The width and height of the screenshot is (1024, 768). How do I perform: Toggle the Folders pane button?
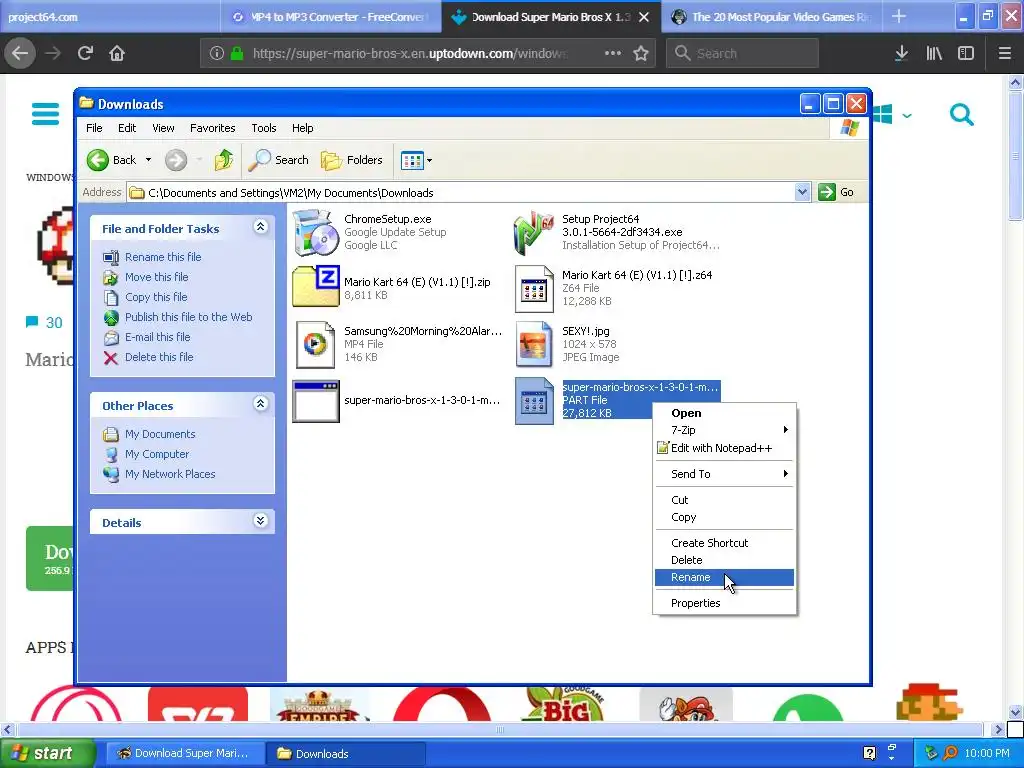[x=351, y=160]
